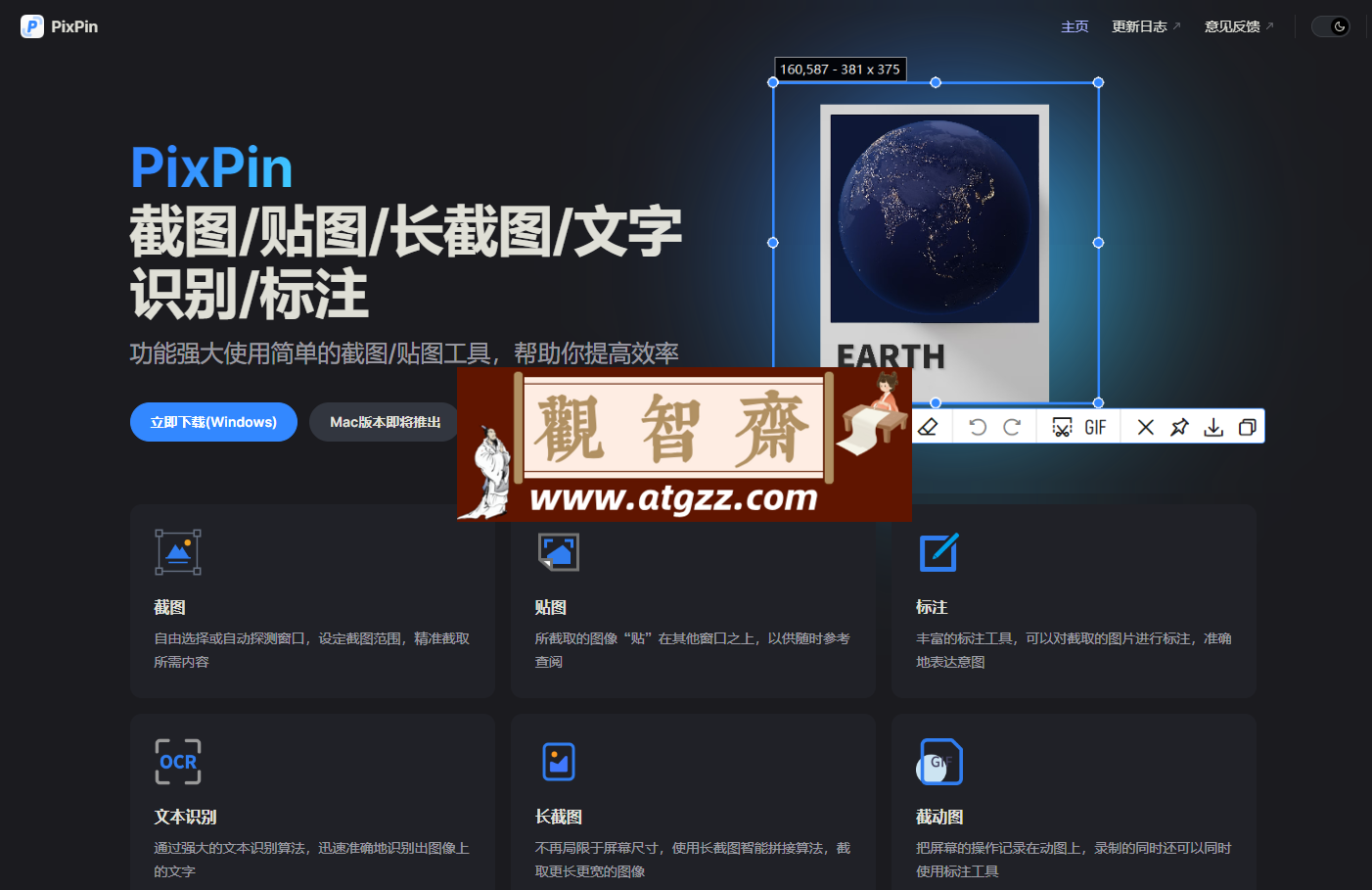Click the 所截取的图像 description text
The height and width of the screenshot is (890, 1372).
[692, 650]
